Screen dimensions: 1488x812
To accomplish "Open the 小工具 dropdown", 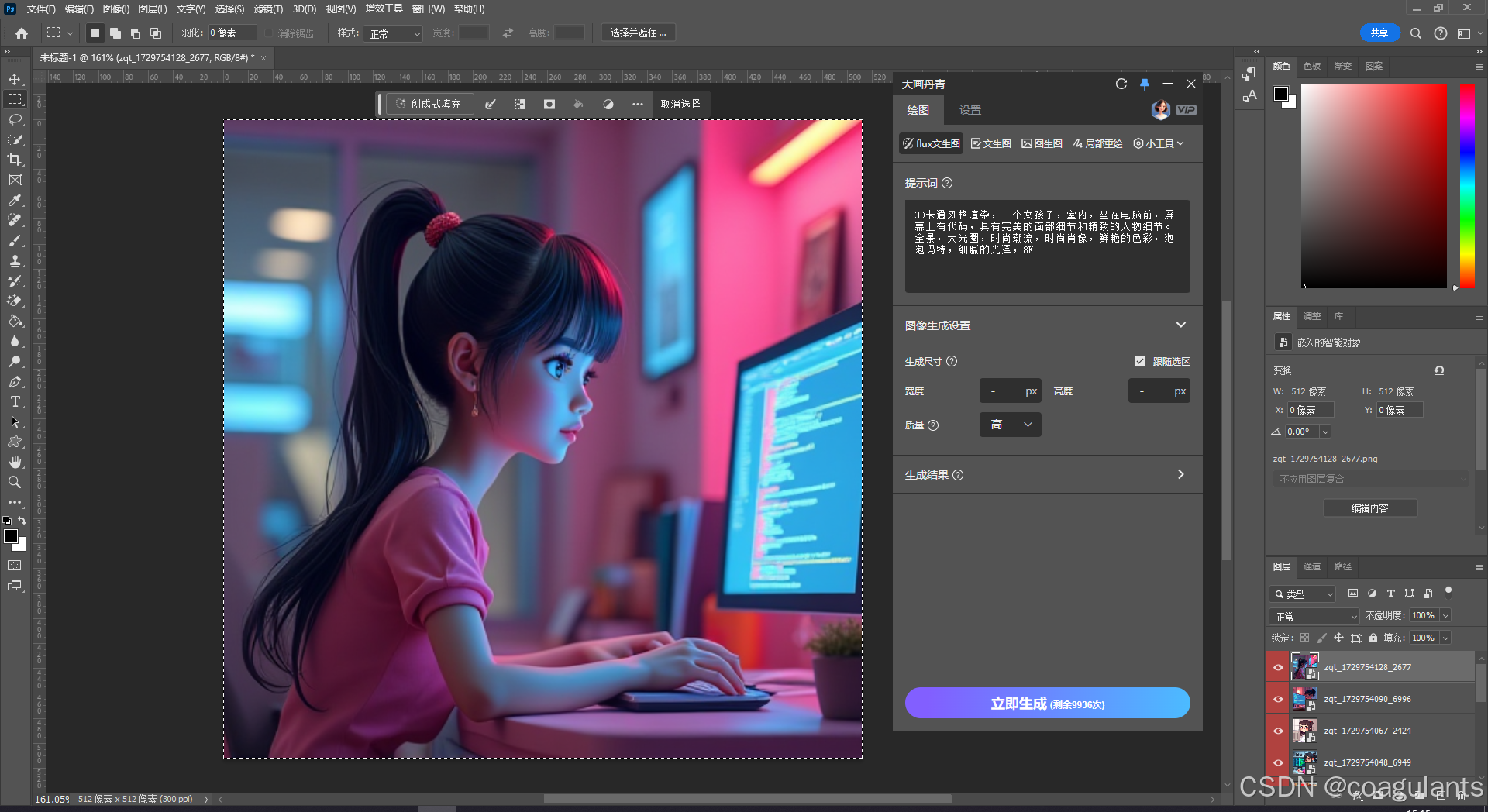I will pyautogui.click(x=1159, y=143).
